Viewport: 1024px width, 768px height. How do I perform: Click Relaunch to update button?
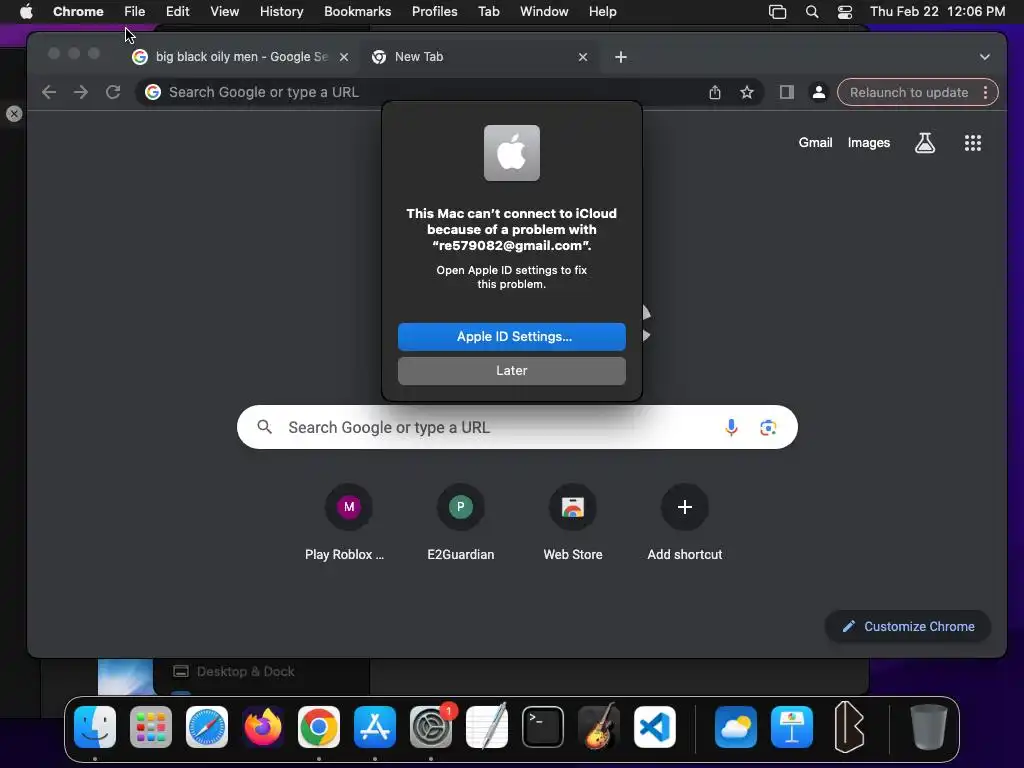[908, 92]
